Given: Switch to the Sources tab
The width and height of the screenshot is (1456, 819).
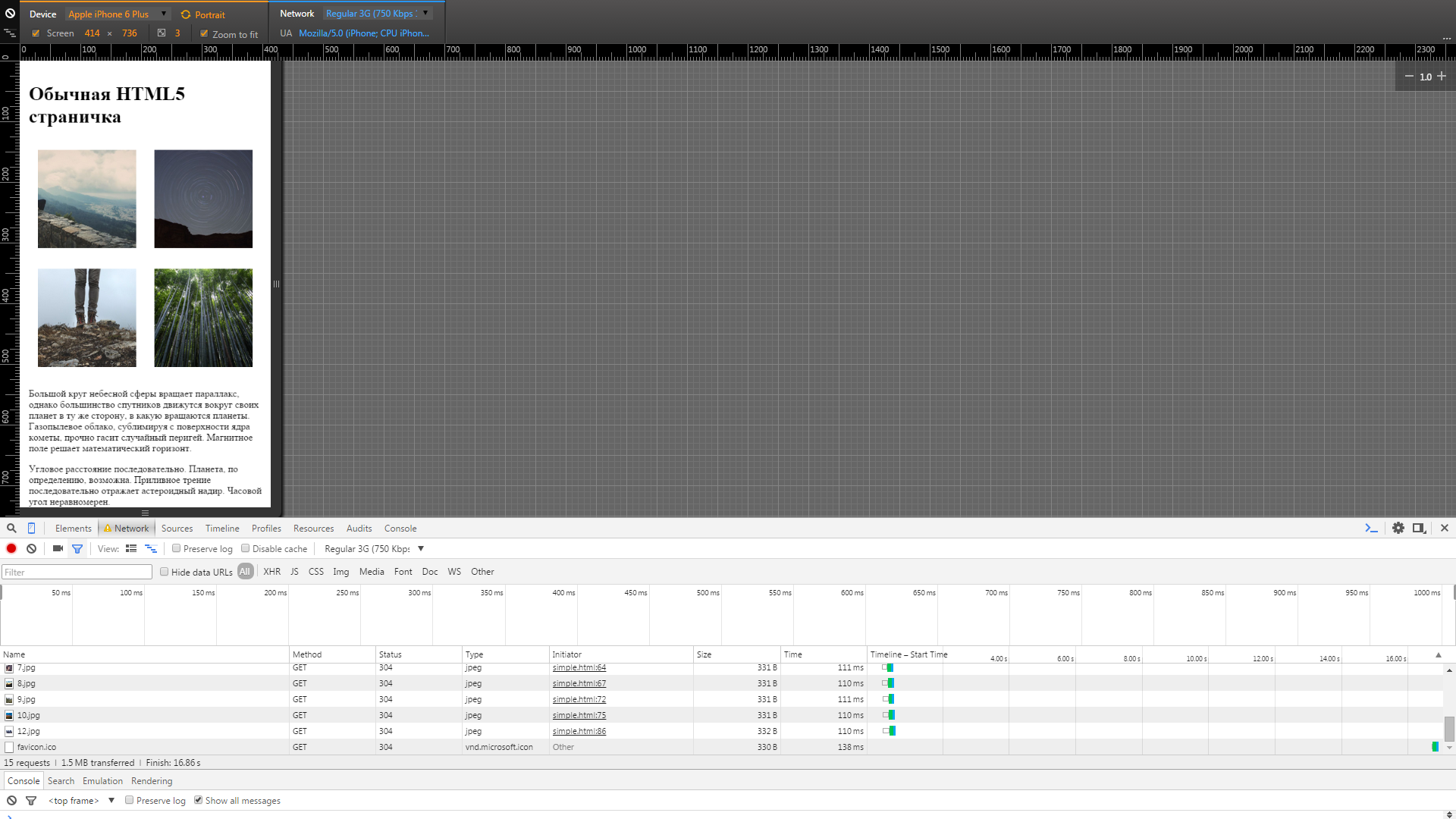Looking at the screenshot, I should point(177,529).
